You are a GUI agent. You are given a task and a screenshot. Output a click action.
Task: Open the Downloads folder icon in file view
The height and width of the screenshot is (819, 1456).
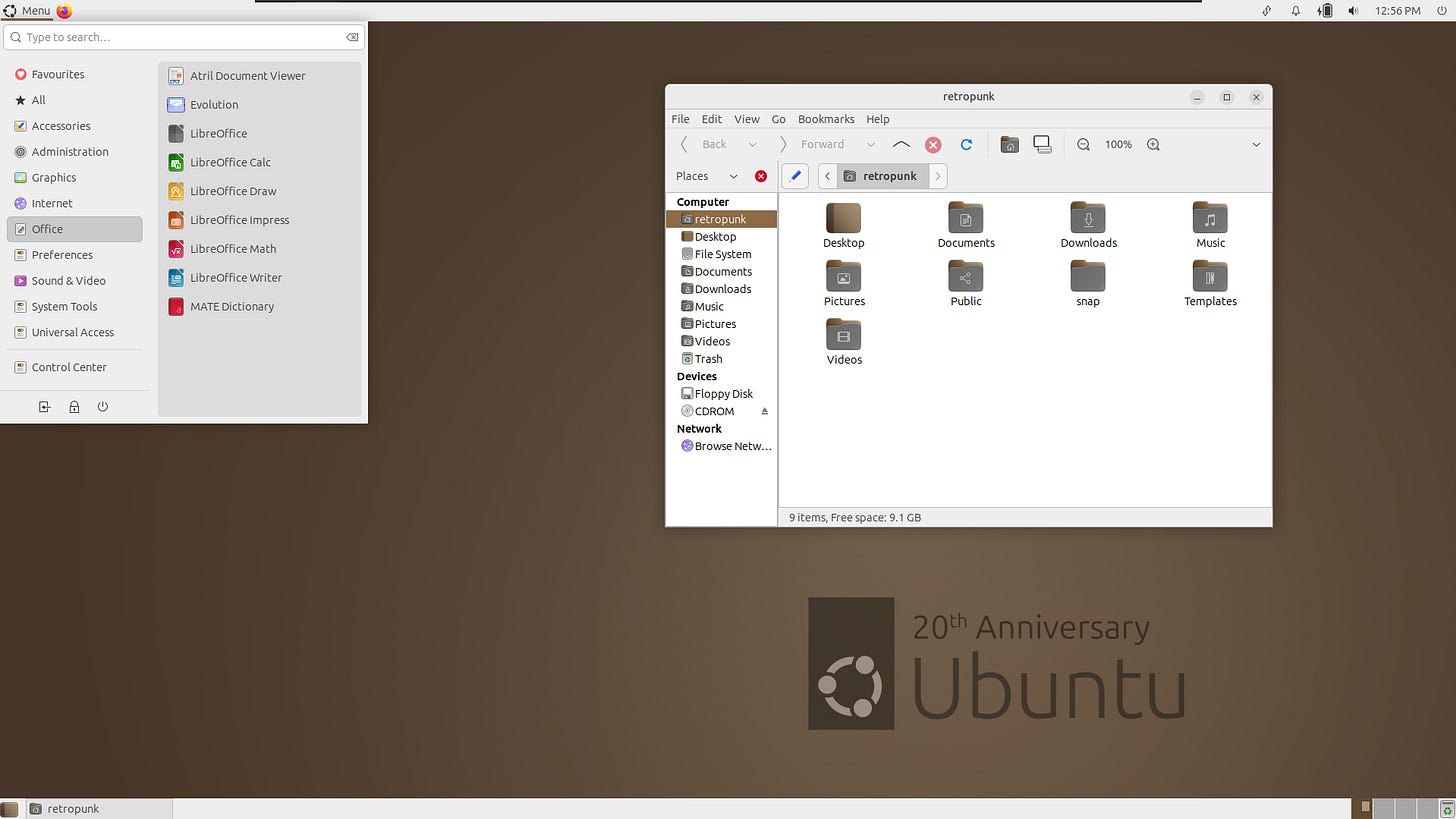1088,218
